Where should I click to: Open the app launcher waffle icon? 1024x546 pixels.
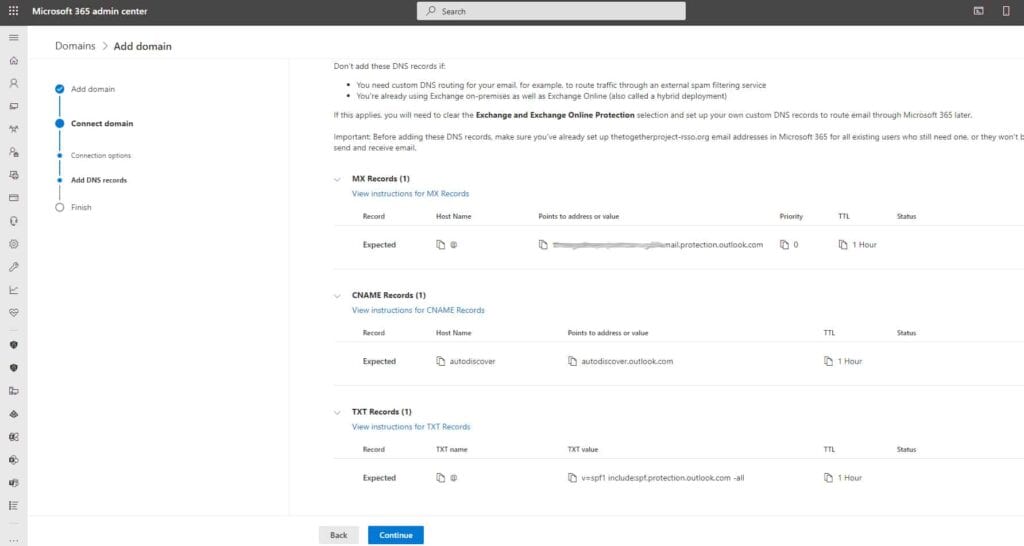coord(13,11)
